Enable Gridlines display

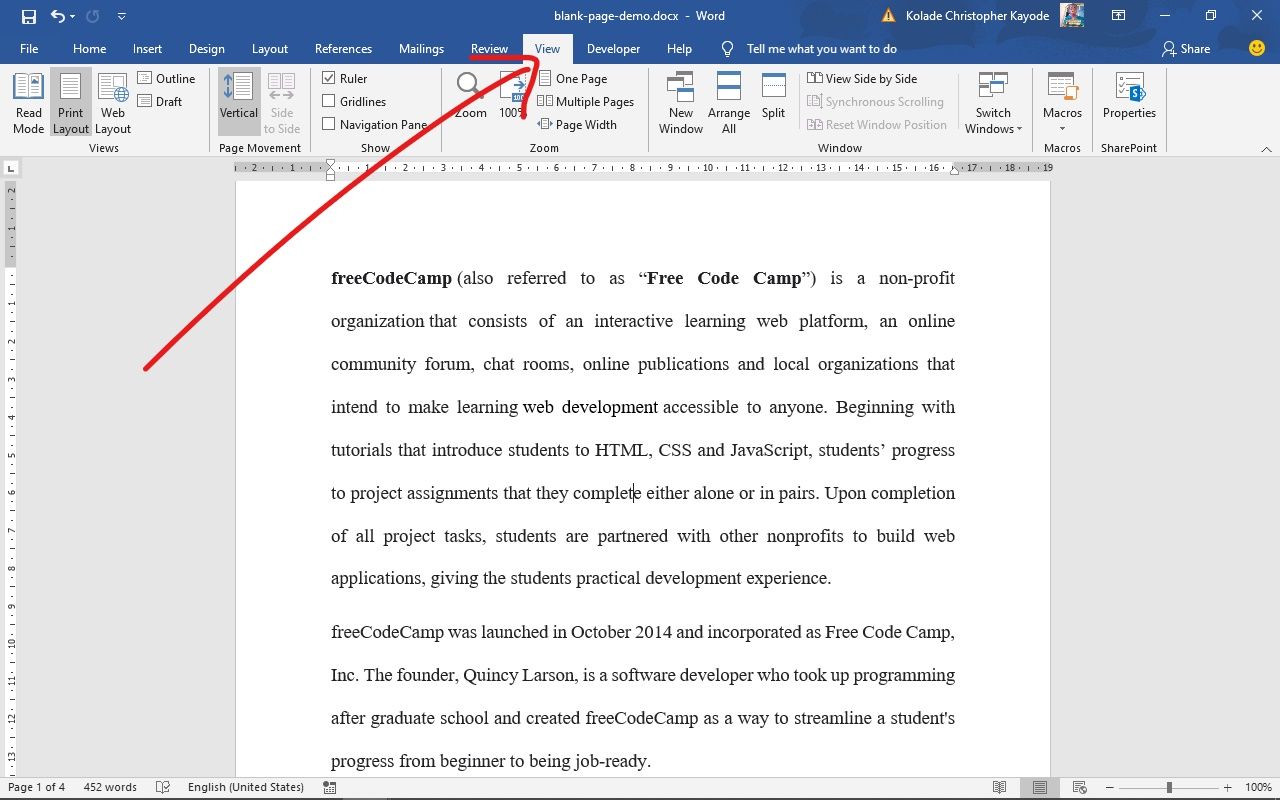click(x=330, y=101)
